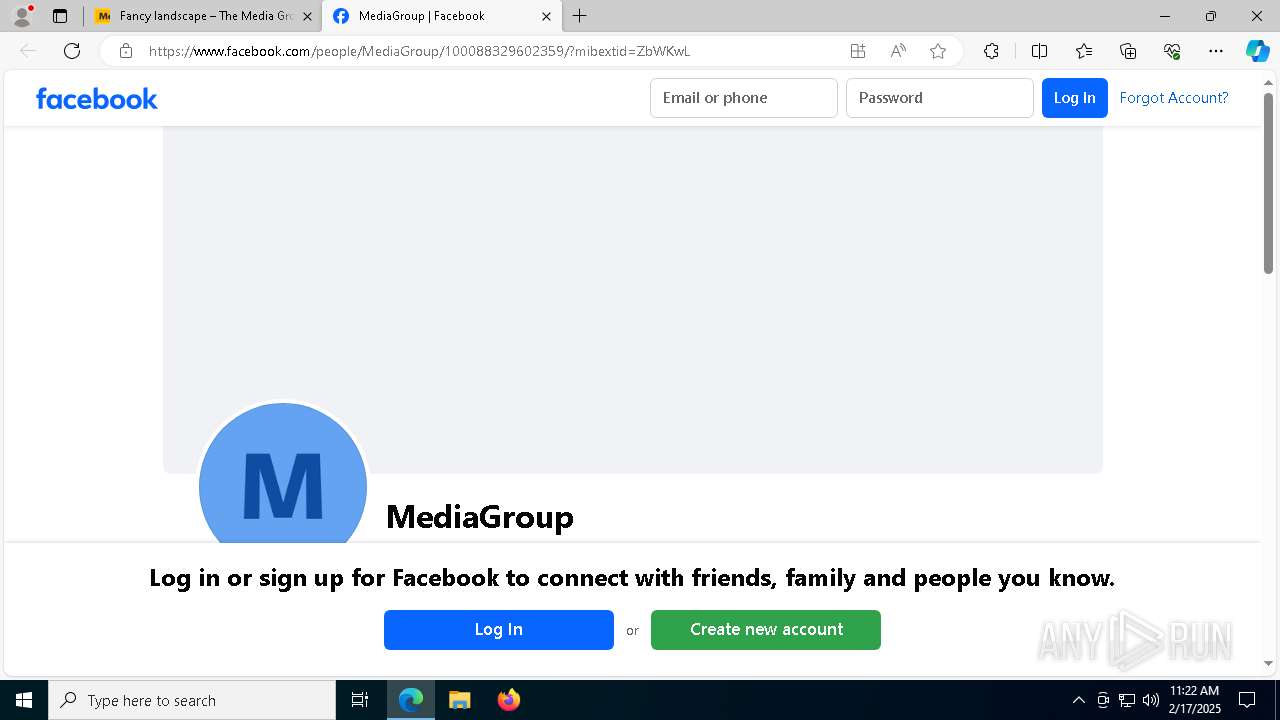
Task: Click the scrollbar down arrow
Action: [x=1268, y=663]
